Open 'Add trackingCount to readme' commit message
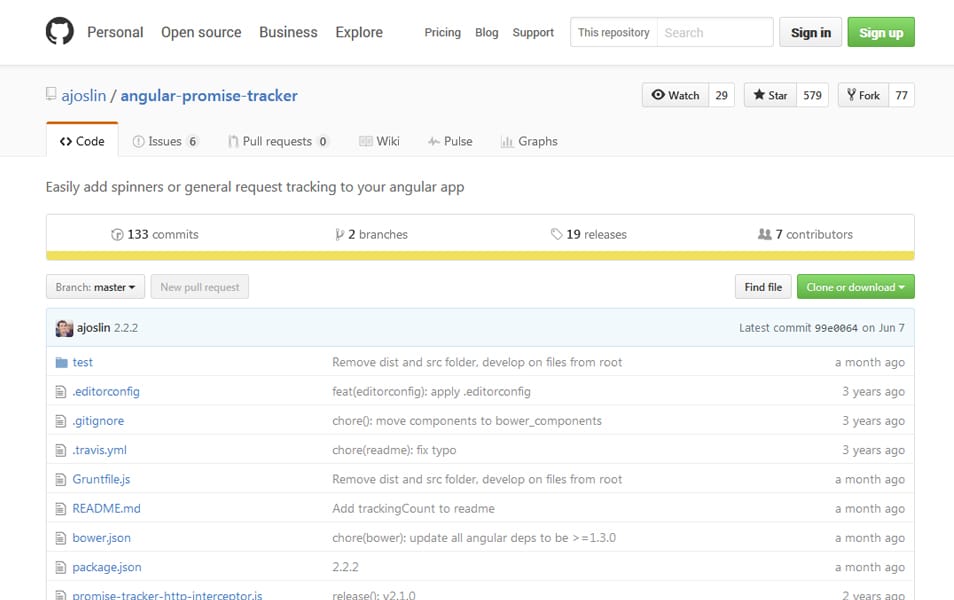 click(413, 509)
